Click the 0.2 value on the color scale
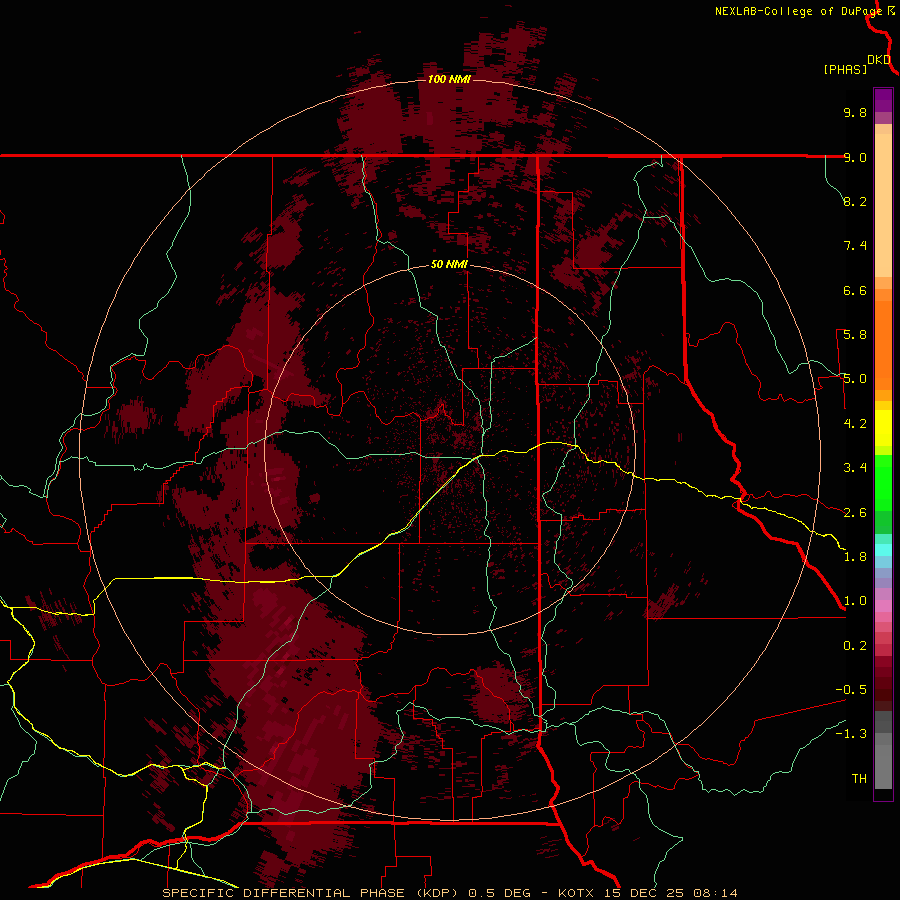The image size is (900, 900). 855,646
